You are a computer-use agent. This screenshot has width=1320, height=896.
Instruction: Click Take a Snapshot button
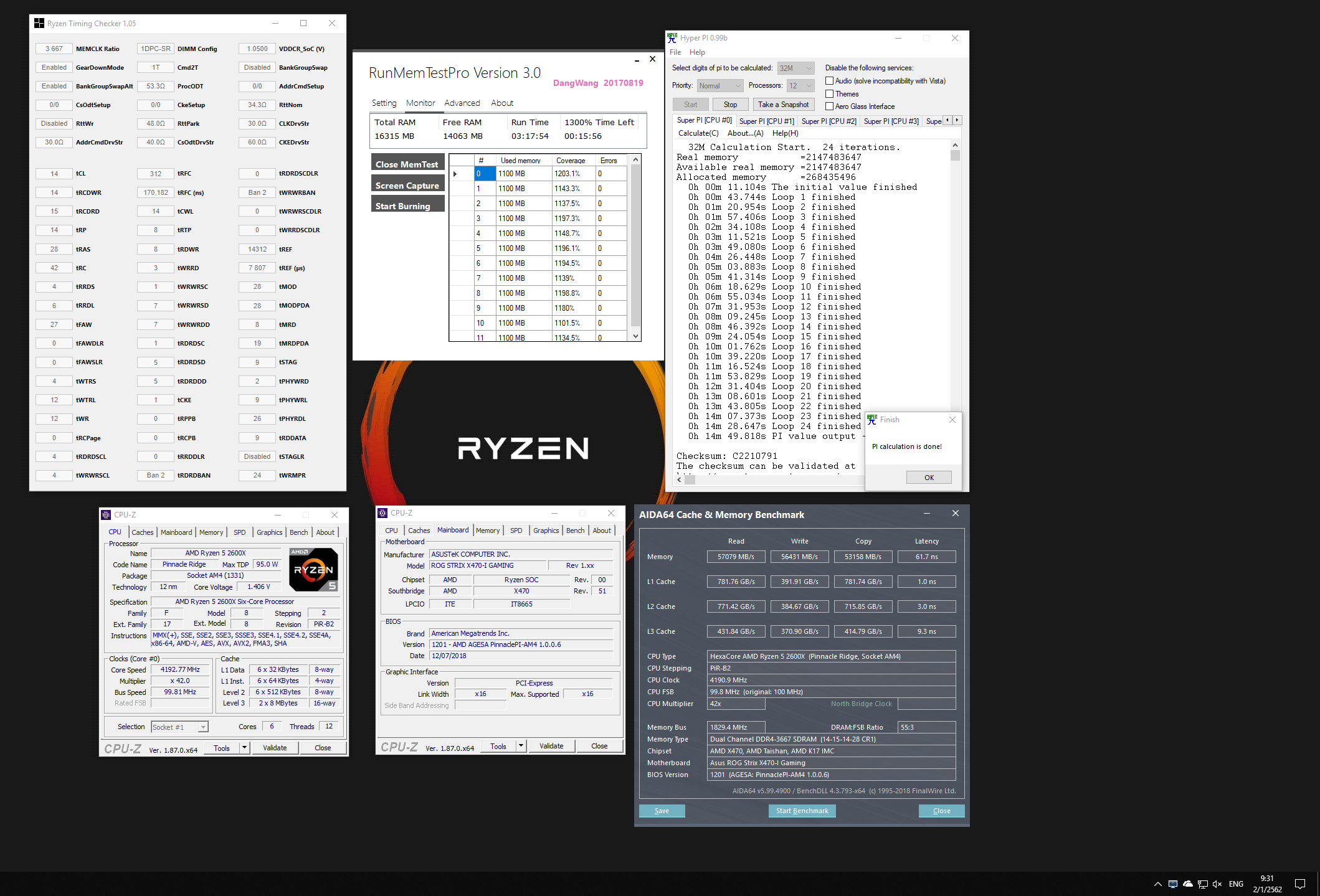coord(783,105)
